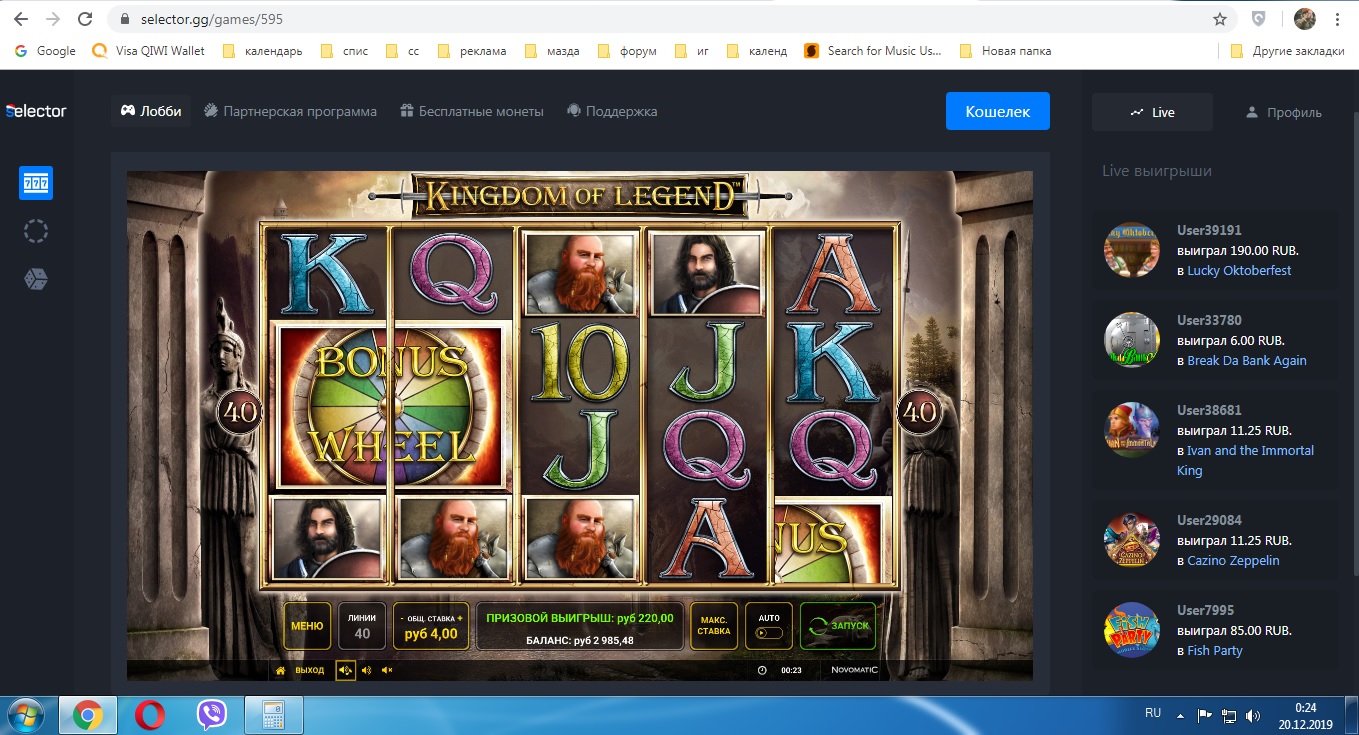Open the Search for Music bookmark
Image resolution: width=1359 pixels, height=735 pixels.
point(873,51)
